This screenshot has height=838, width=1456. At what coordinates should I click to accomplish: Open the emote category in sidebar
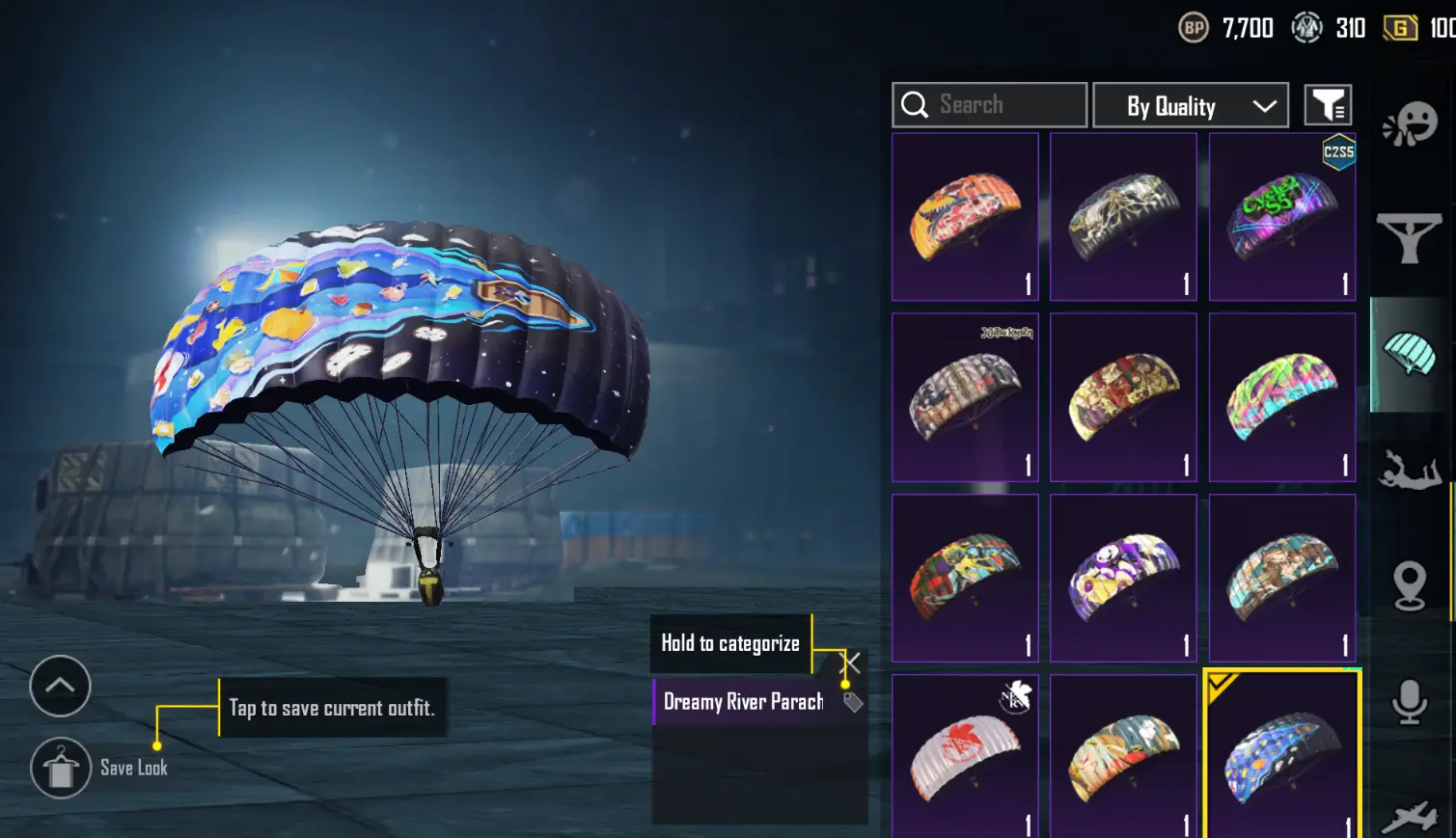click(x=1410, y=124)
